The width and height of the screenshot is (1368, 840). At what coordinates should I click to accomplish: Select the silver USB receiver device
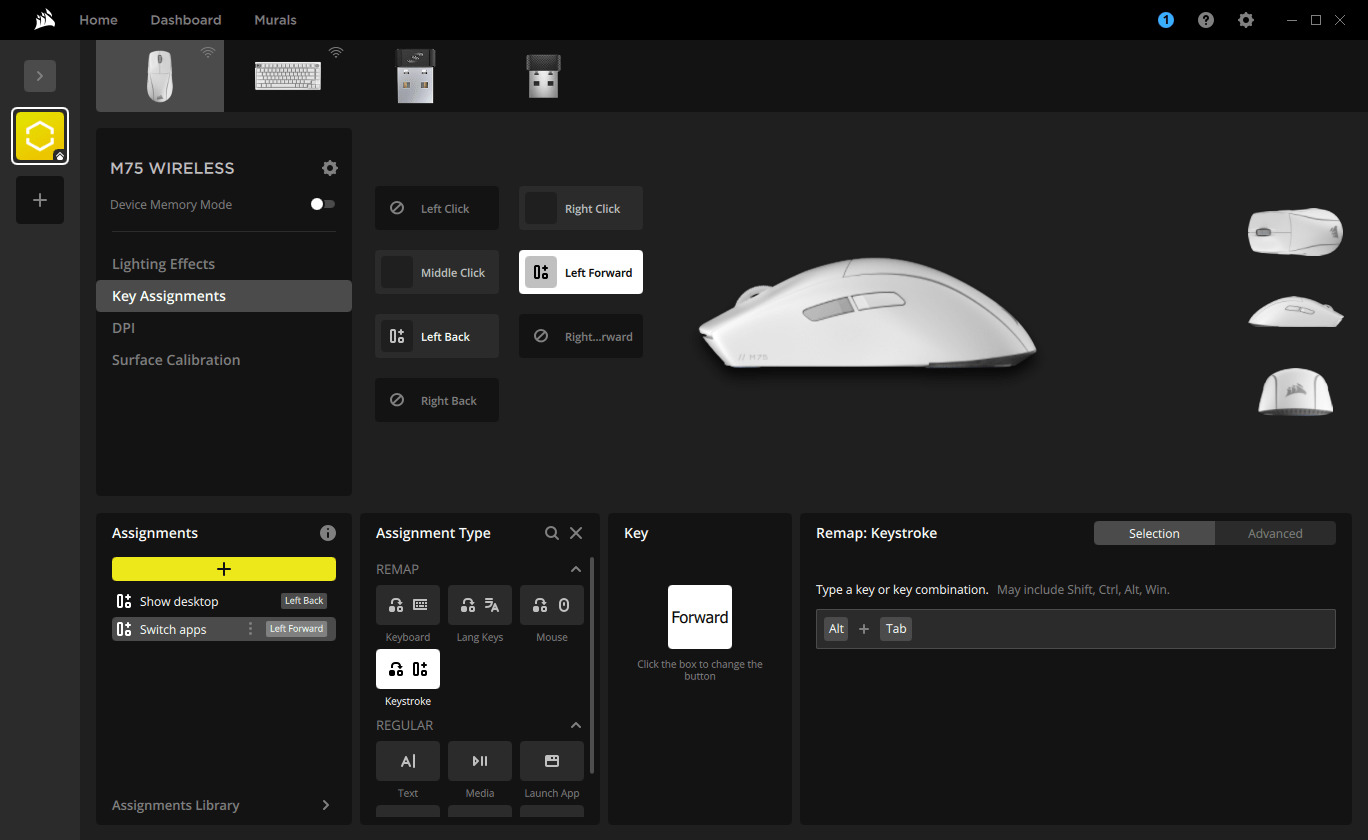415,76
